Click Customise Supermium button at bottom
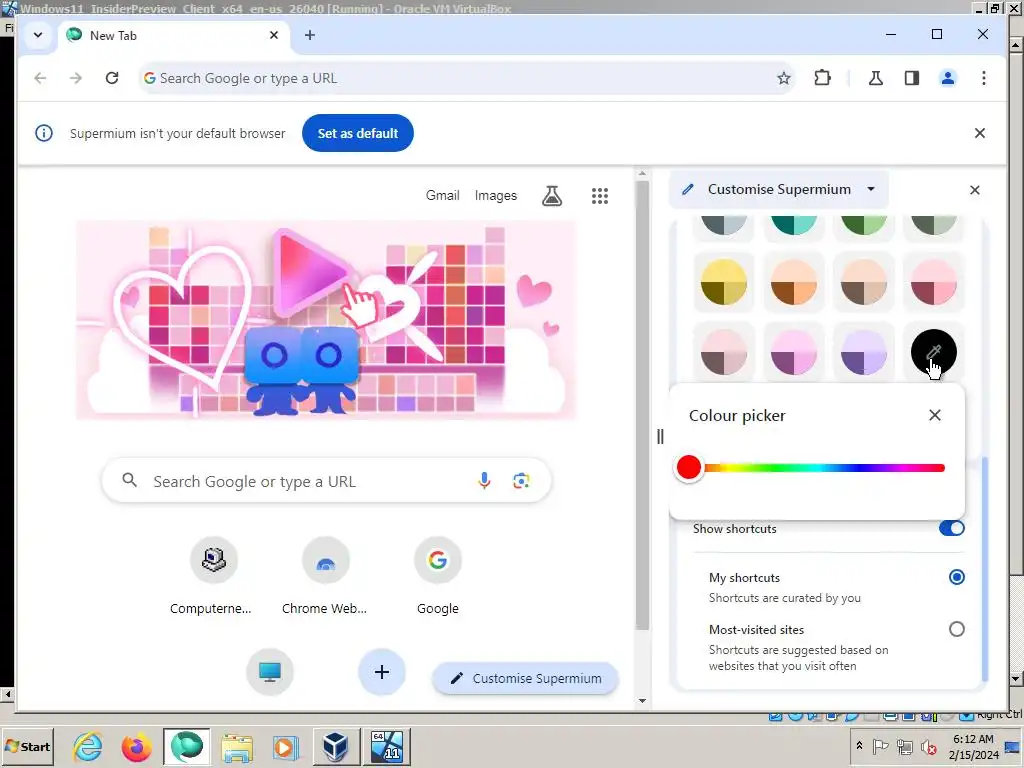The height and width of the screenshot is (768, 1024). coord(526,679)
